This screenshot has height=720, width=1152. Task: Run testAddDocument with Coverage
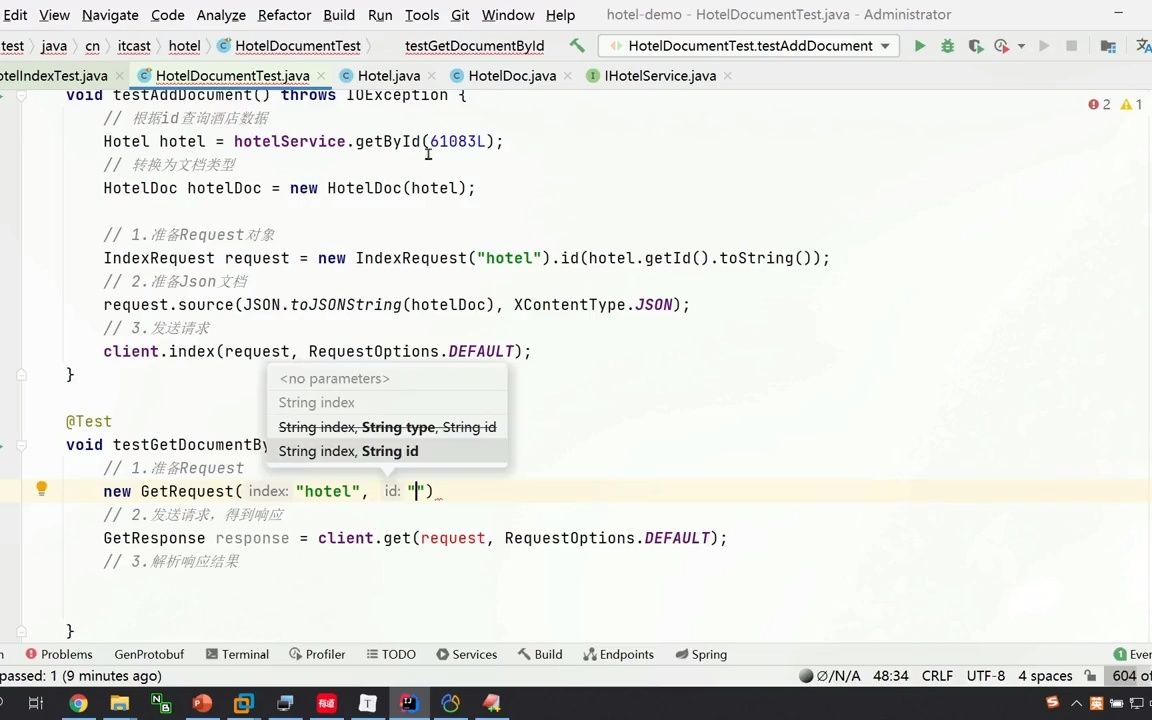click(x=974, y=45)
